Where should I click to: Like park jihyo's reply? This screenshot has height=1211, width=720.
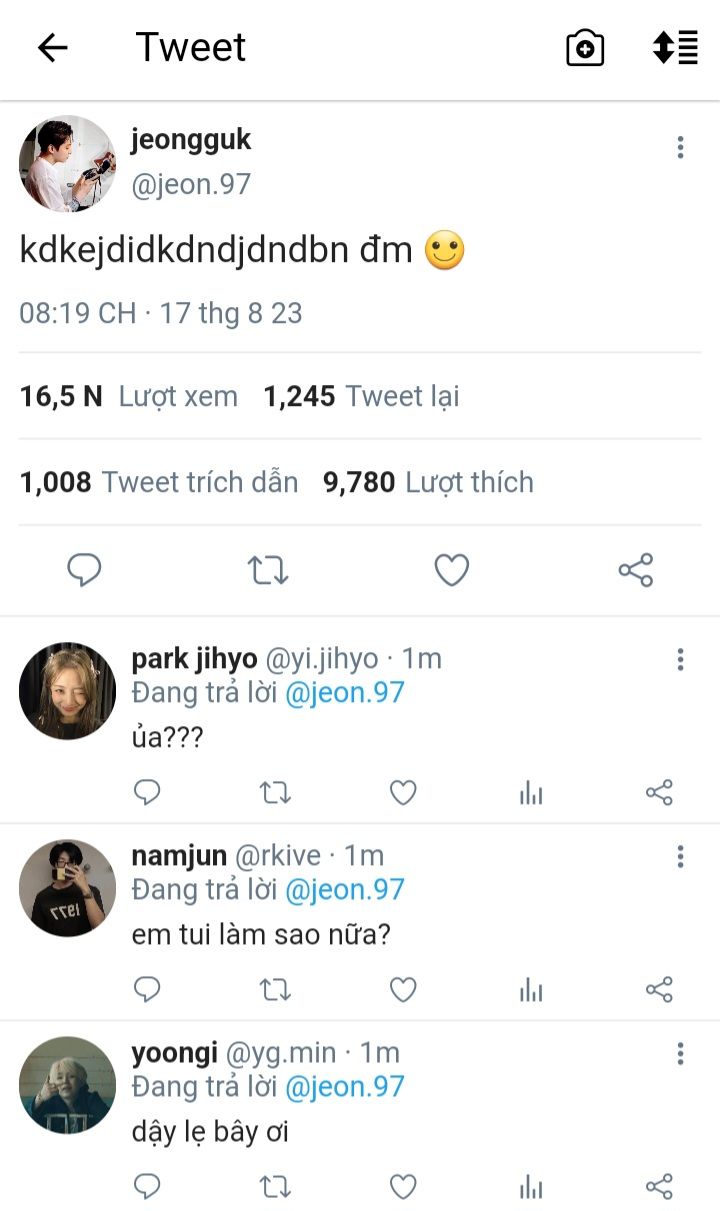403,793
